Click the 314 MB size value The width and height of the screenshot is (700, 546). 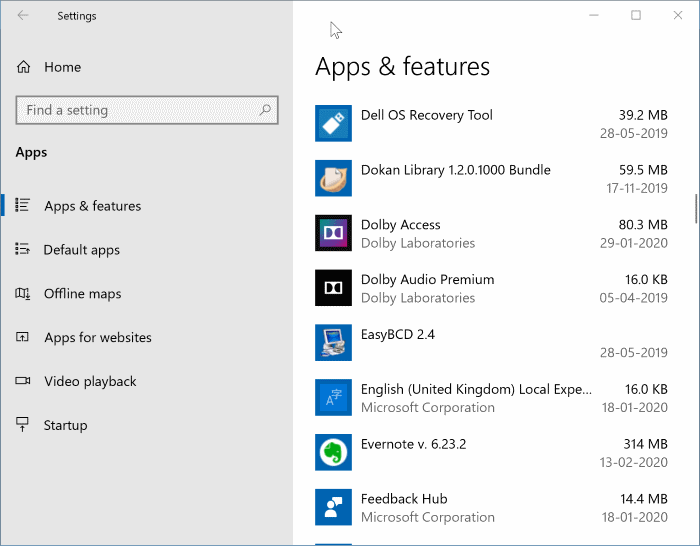[x=645, y=444]
